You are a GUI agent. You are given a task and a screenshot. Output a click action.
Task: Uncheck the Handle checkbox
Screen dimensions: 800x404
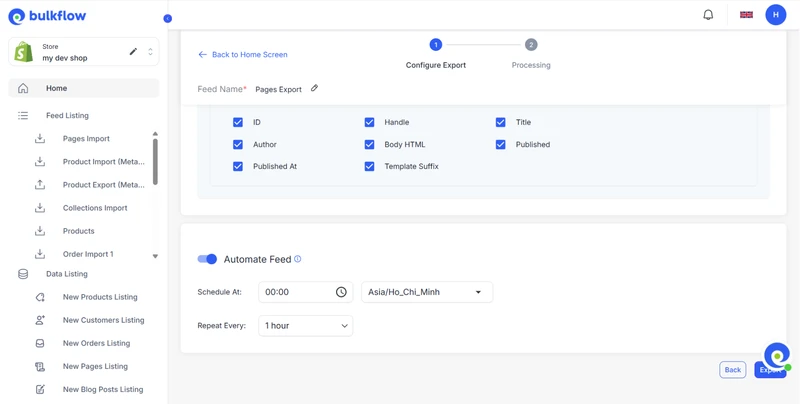369,122
